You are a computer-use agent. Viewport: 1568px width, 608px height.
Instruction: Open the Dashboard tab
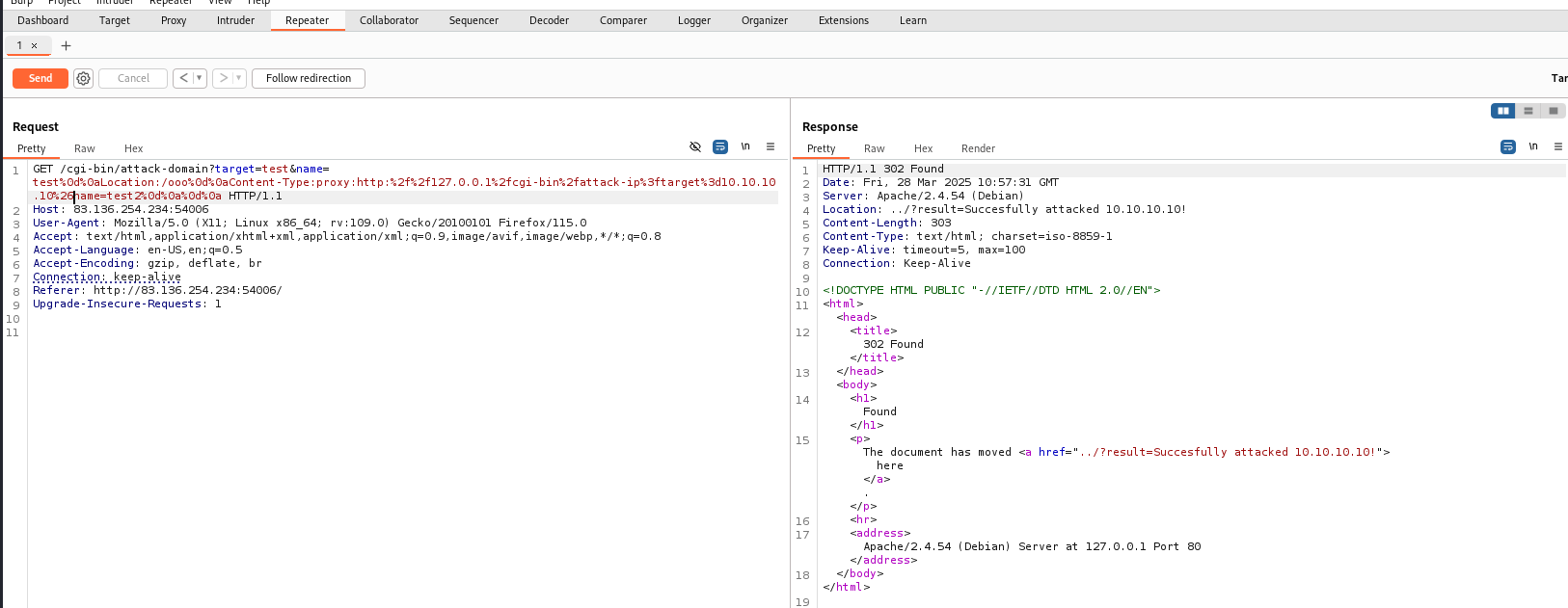43,20
